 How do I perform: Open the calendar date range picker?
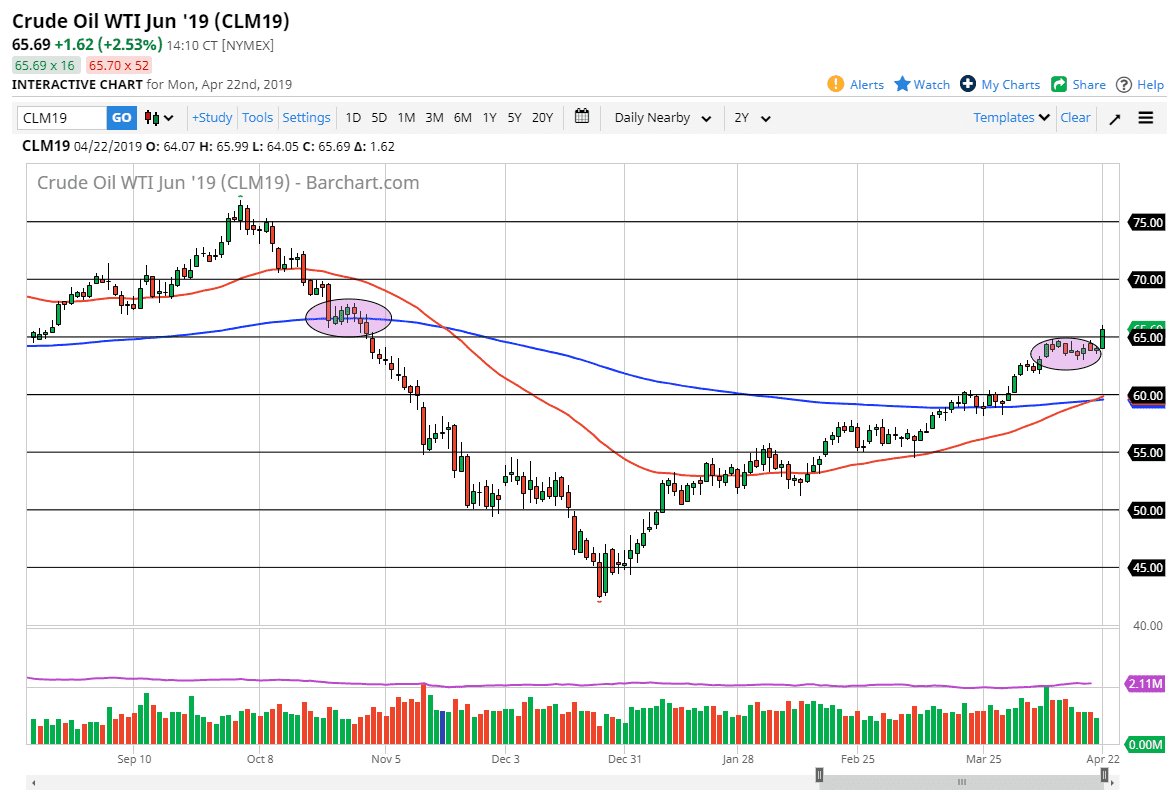pyautogui.click(x=583, y=117)
